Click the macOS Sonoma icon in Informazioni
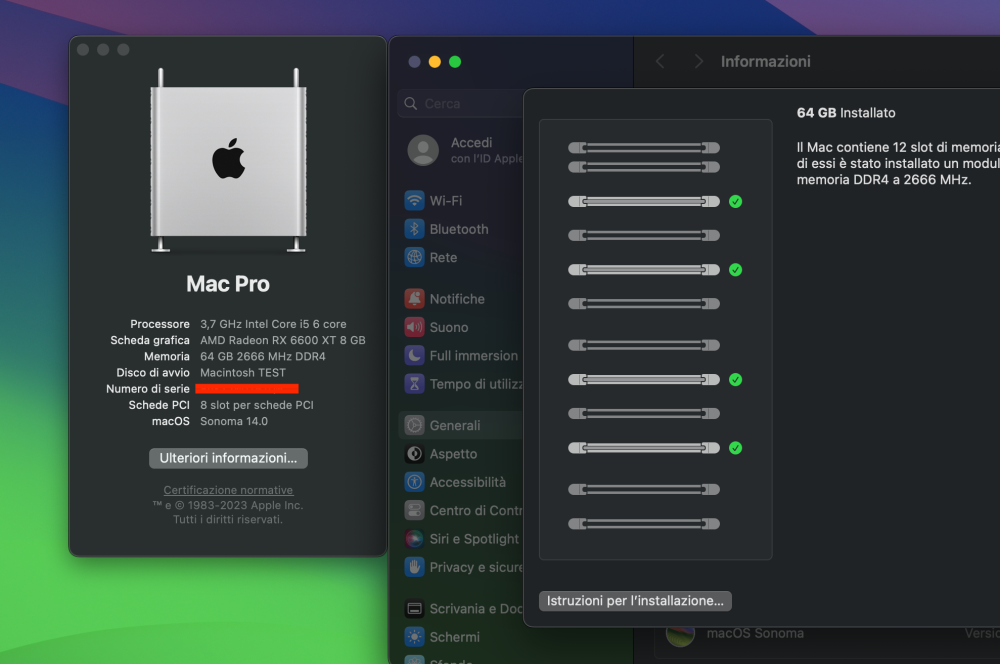 pos(680,634)
